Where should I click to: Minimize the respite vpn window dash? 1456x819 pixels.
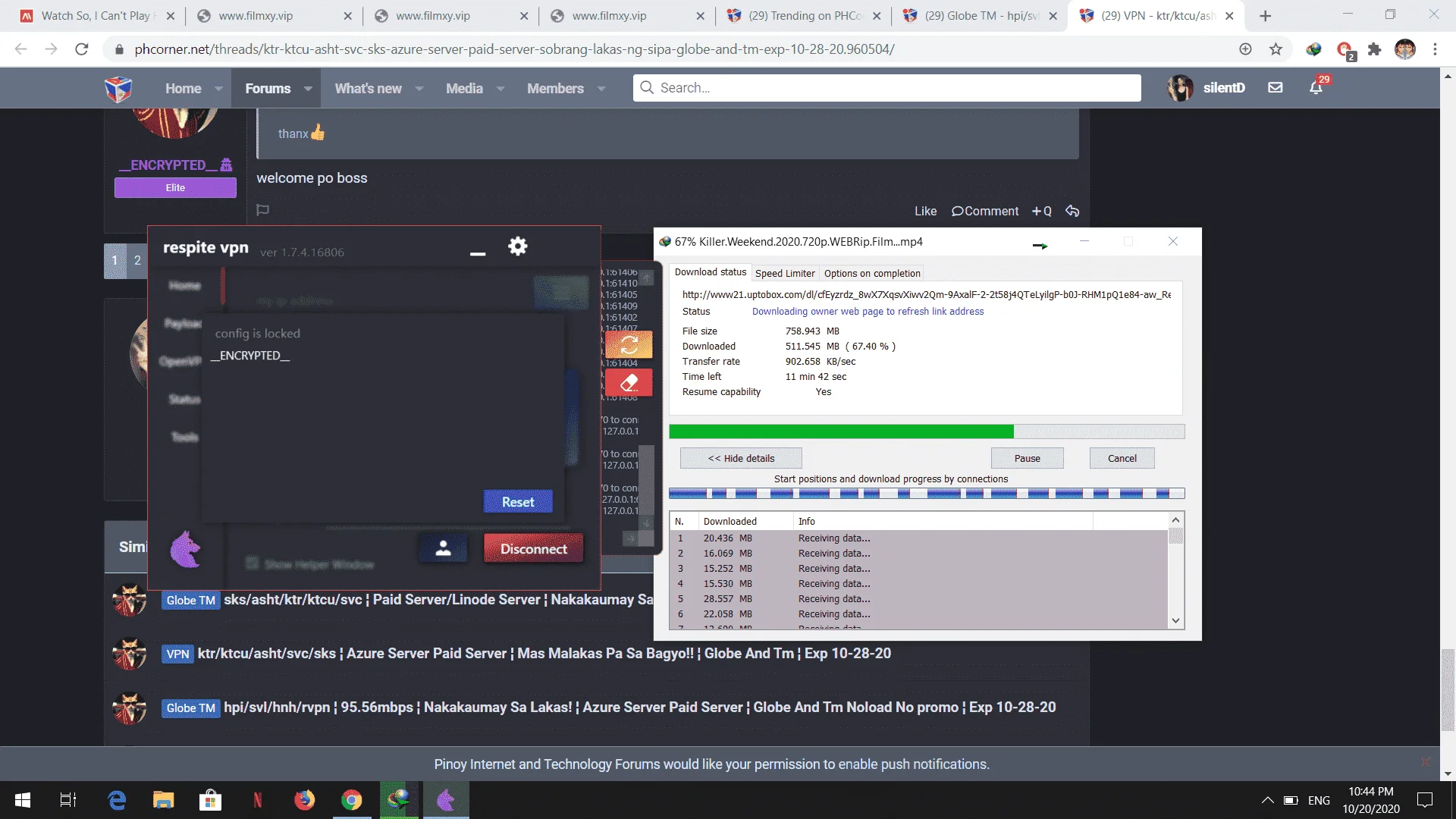tap(478, 254)
